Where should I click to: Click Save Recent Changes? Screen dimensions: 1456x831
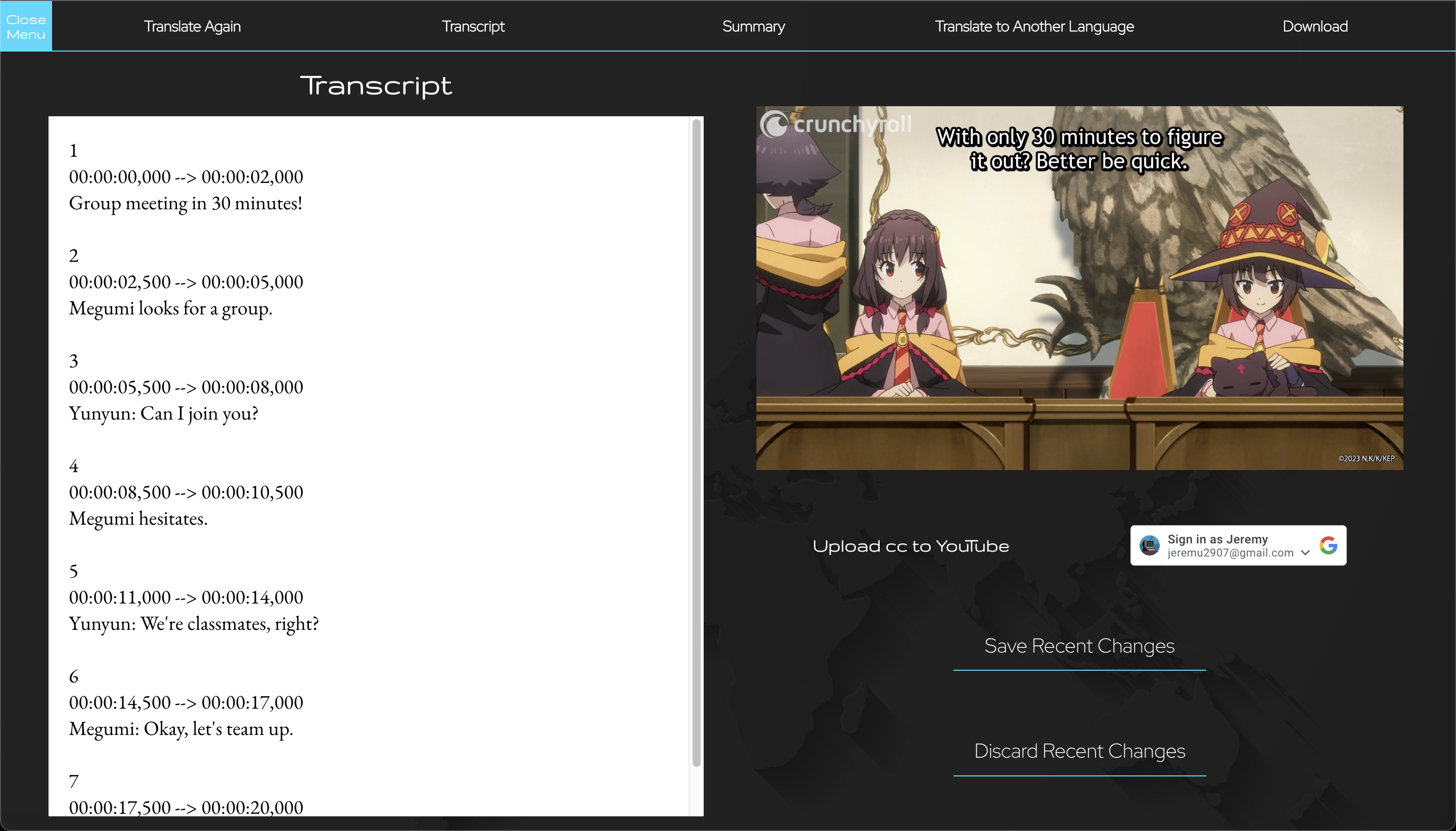point(1079,645)
